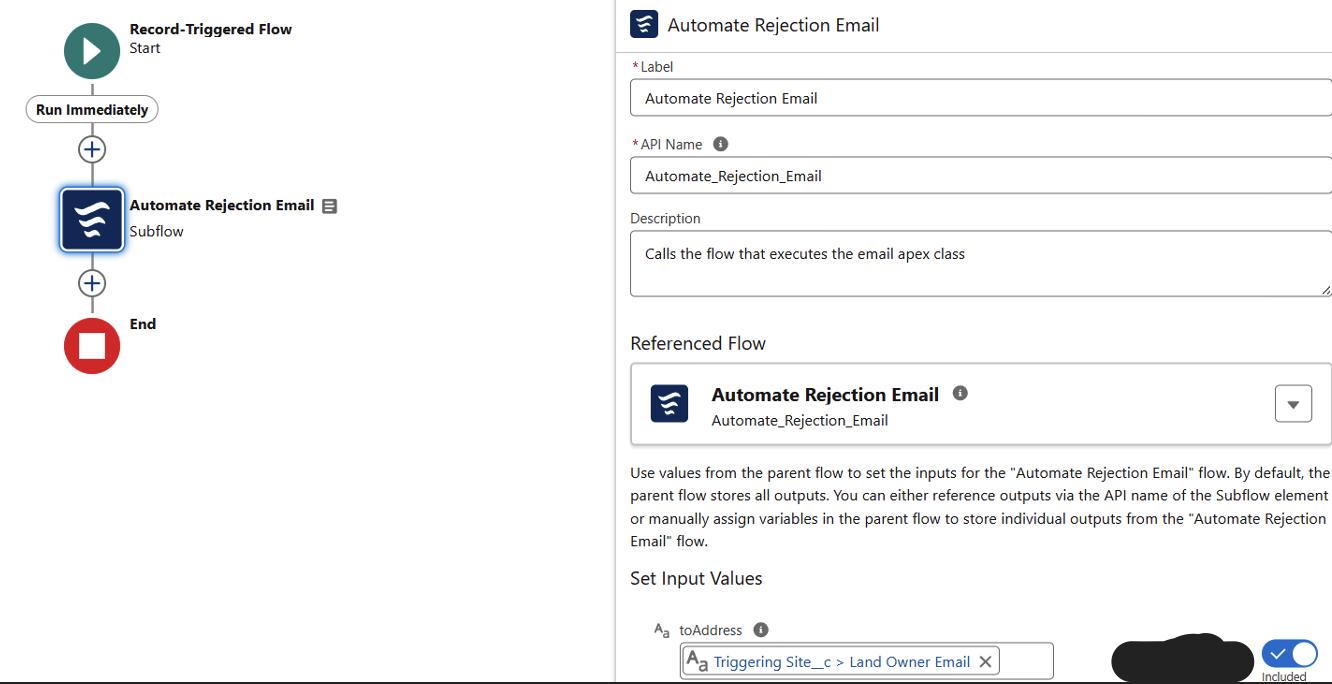Viewport: 1332px width, 684px height.
Task: Click the flow icon inside Referenced Flow card
Action: [669, 404]
